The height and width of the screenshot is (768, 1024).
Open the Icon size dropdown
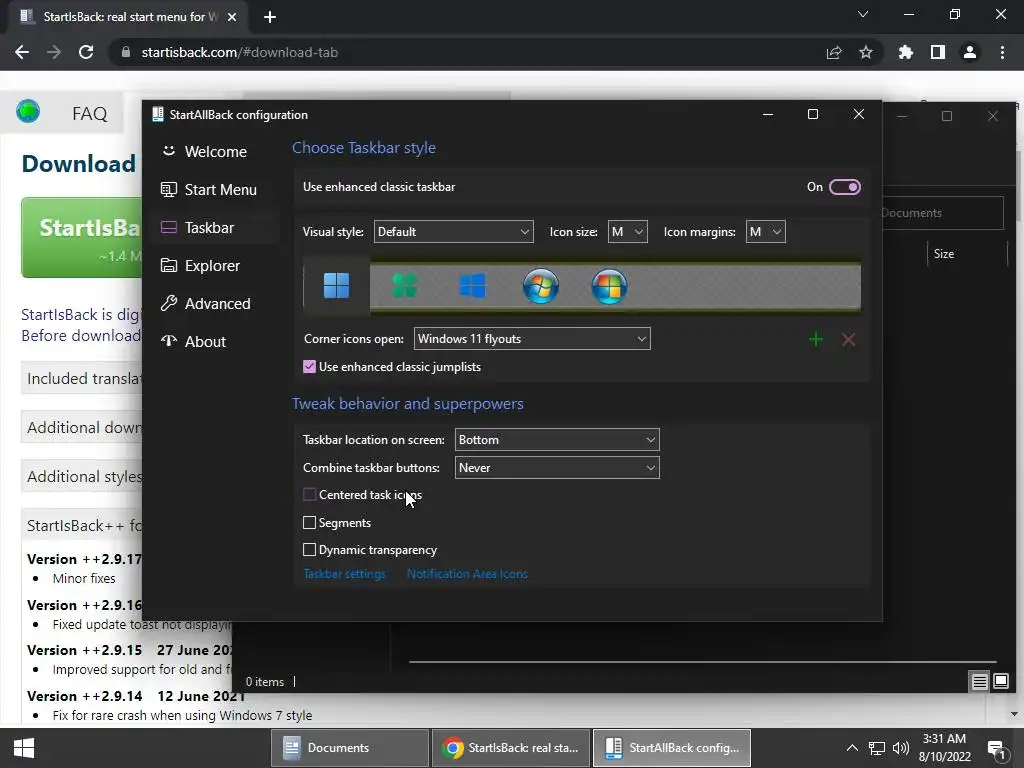(x=627, y=232)
